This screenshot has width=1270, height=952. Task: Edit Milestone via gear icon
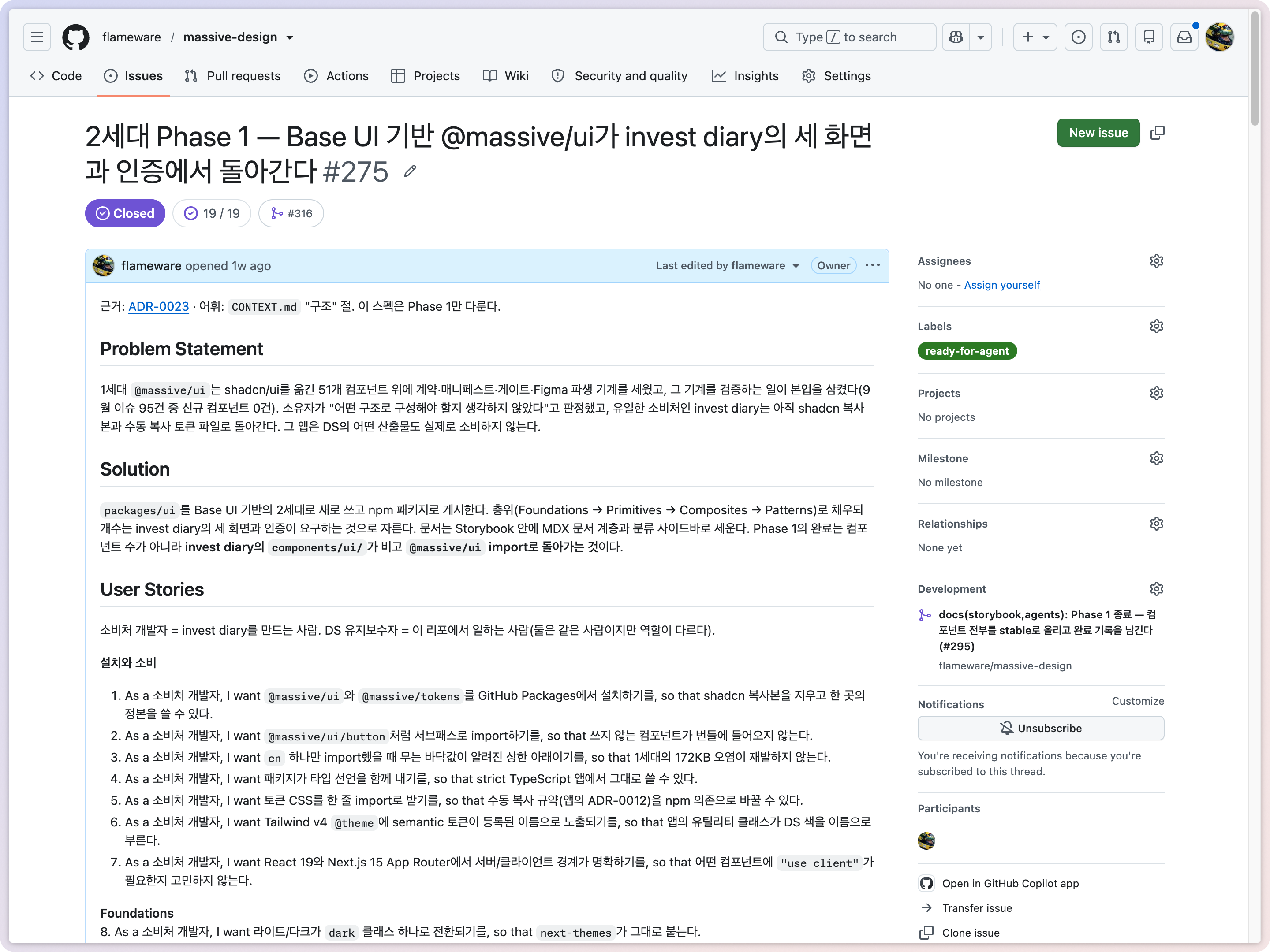pos(1156,458)
